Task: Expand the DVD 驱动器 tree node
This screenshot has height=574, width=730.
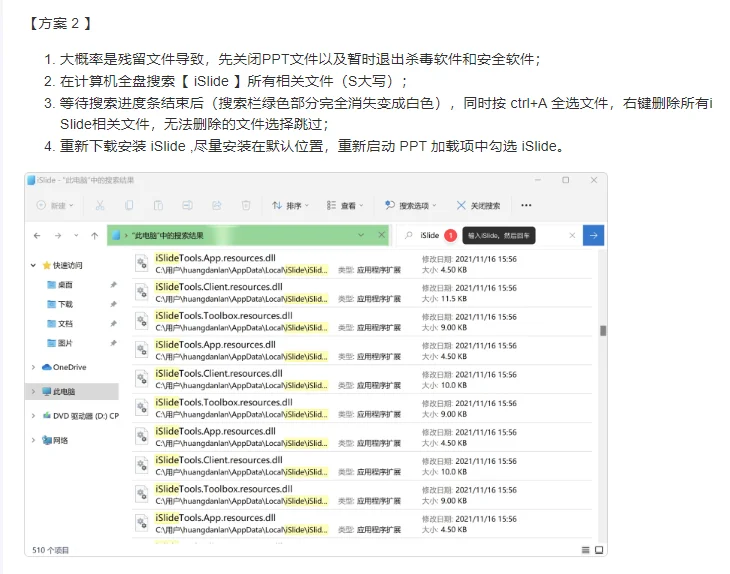Action: [34, 416]
